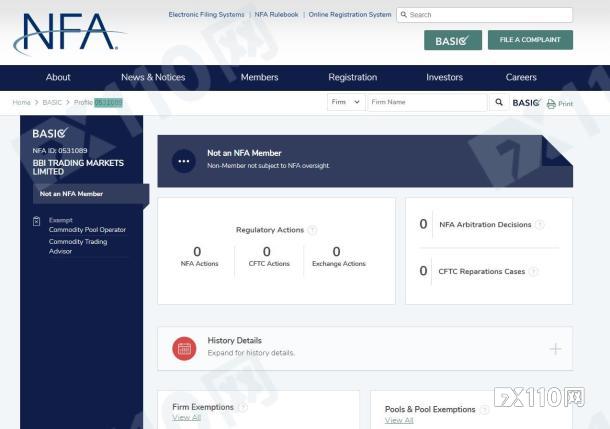Click the three-dot icon in the Not an NFA Member banner
Image resolution: width=610 pixels, height=429 pixels.
(x=184, y=161)
